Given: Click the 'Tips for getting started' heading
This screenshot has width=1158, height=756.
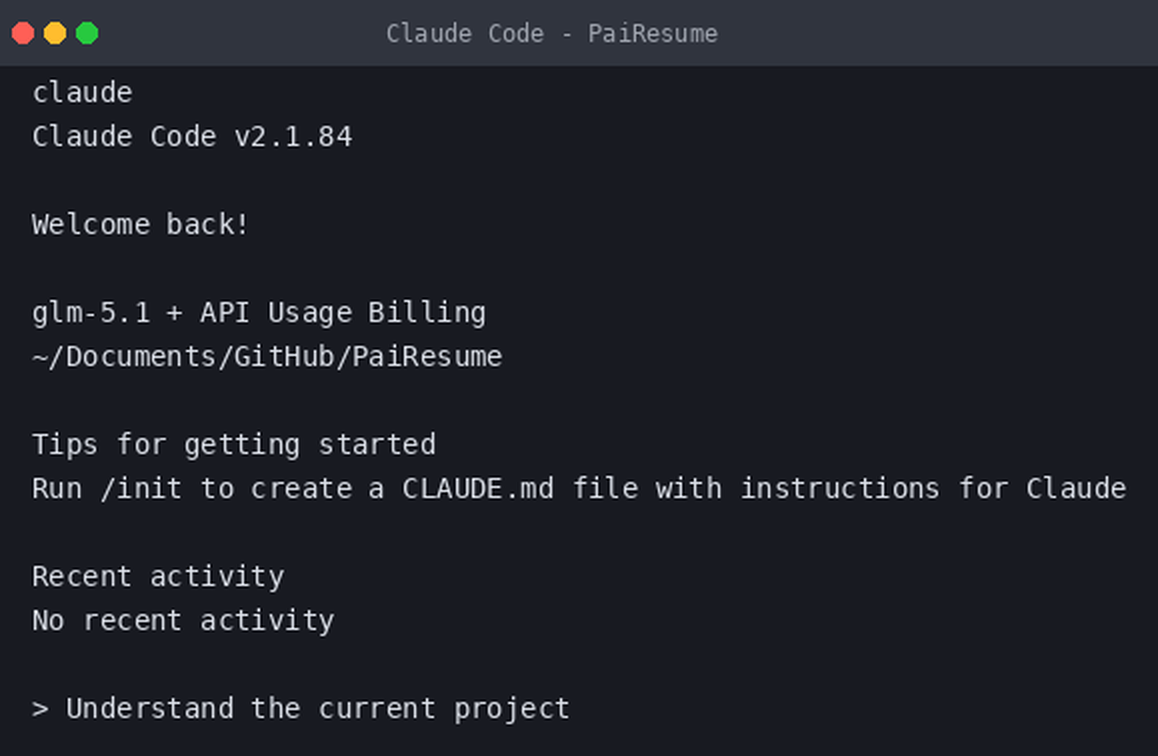Looking at the screenshot, I should (234, 445).
